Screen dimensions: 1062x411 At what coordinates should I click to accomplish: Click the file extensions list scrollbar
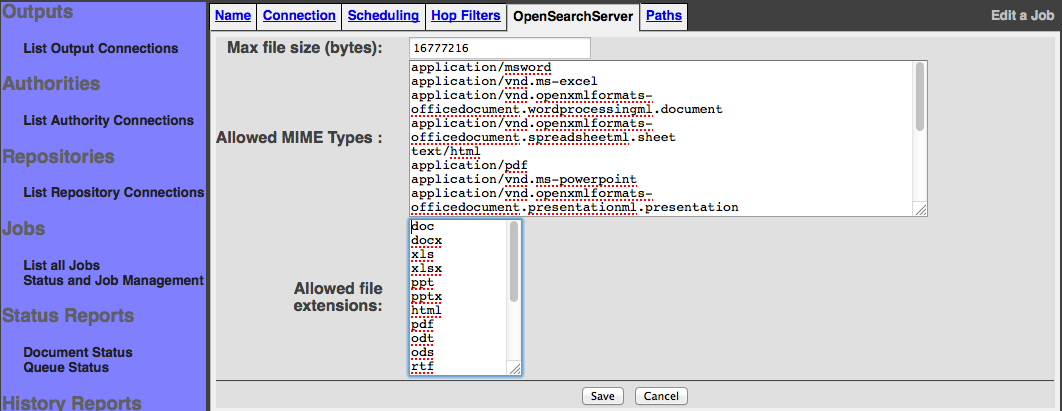(x=514, y=261)
